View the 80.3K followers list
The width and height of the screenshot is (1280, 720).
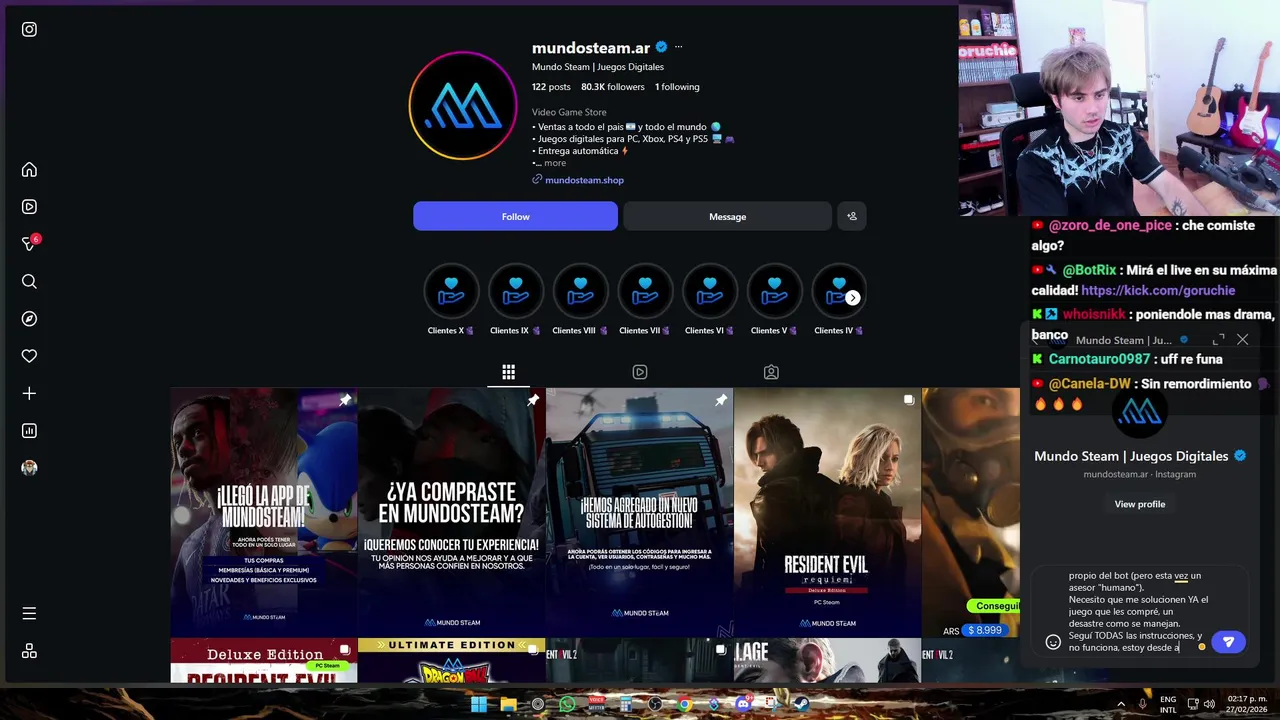click(x=613, y=87)
